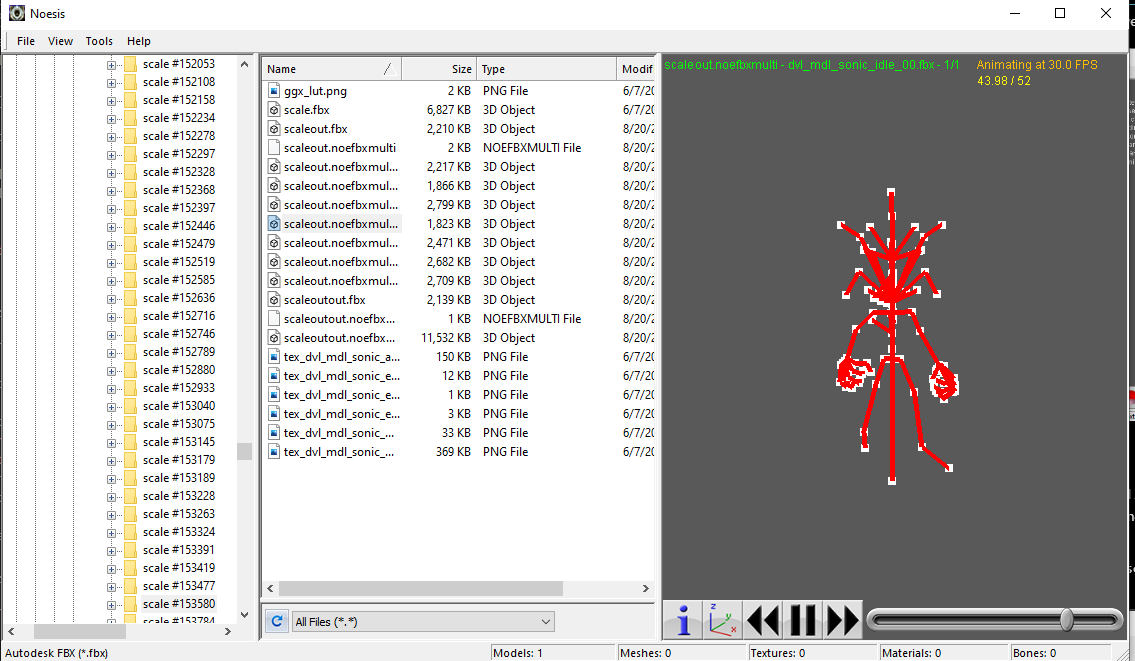Click the scale #153580 folder icon
1135x661 pixels.
coord(130,604)
